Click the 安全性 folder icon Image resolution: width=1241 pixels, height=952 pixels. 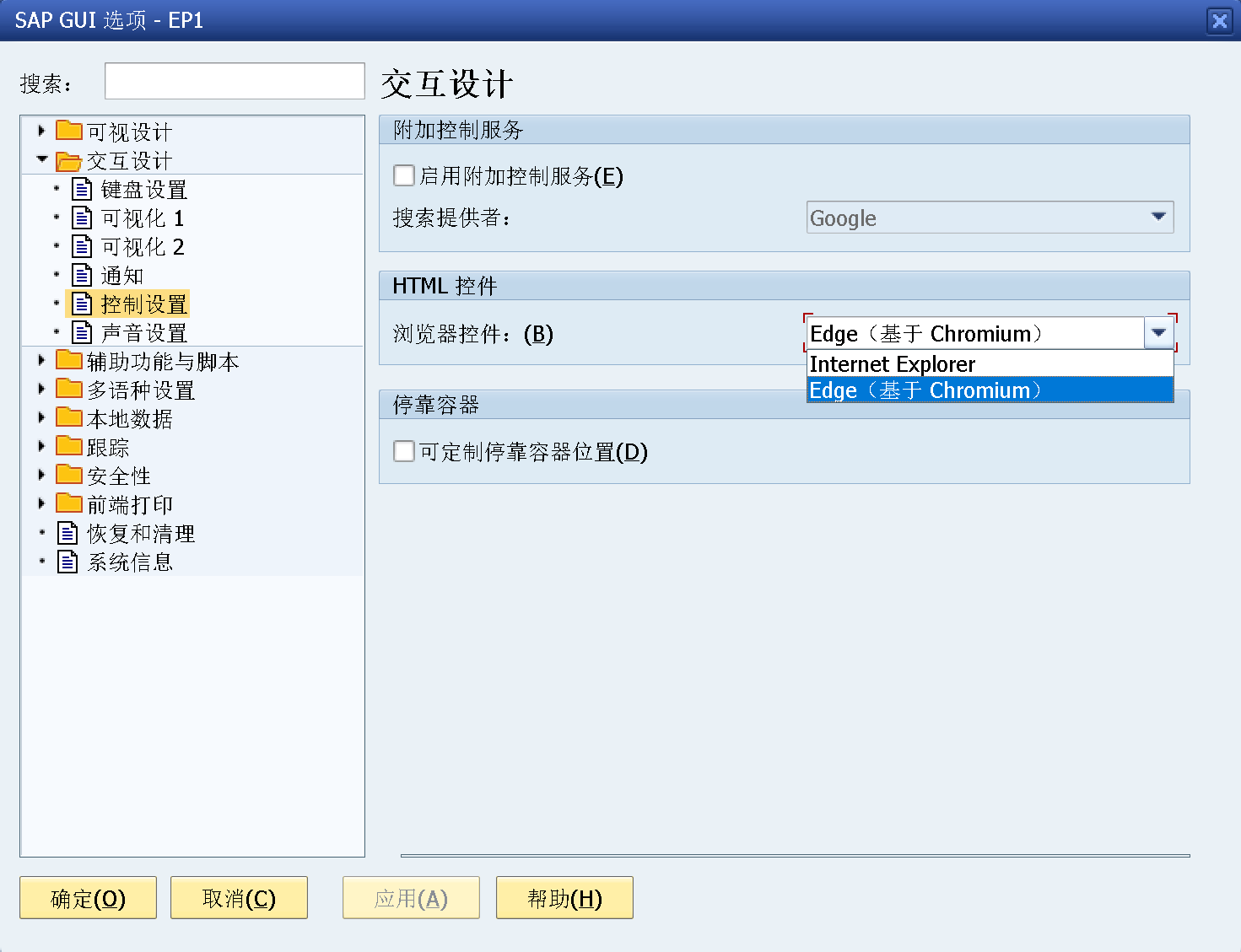click(70, 475)
